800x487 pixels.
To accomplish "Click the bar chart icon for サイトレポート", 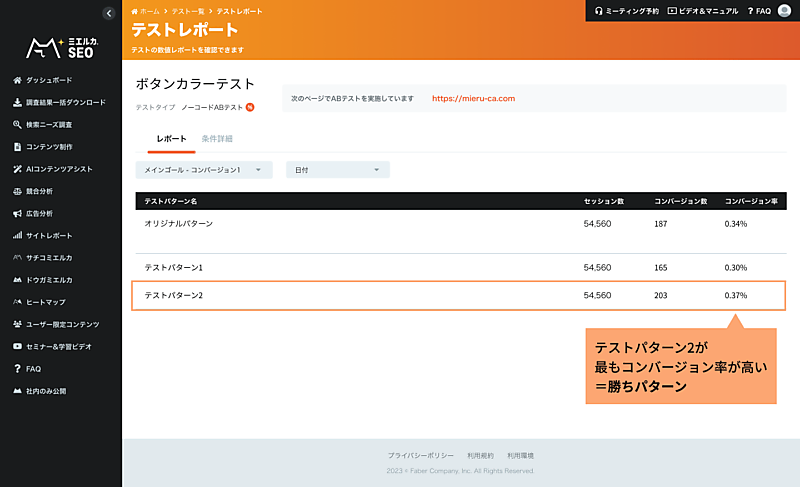I will coord(17,236).
